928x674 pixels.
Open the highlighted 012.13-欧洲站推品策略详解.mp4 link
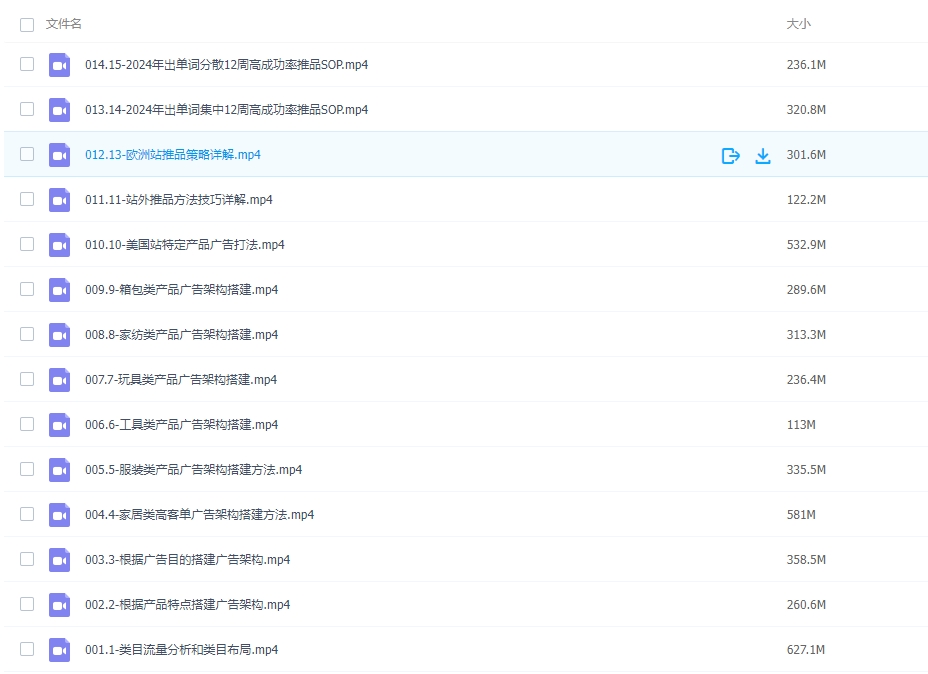(172, 155)
